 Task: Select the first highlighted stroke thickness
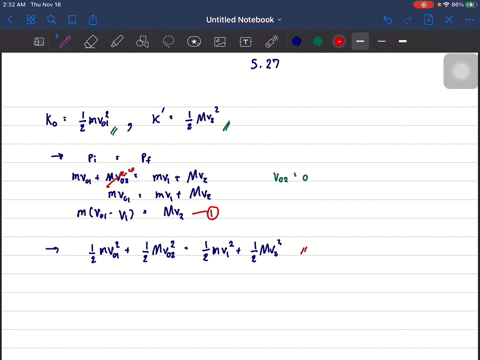[360, 41]
